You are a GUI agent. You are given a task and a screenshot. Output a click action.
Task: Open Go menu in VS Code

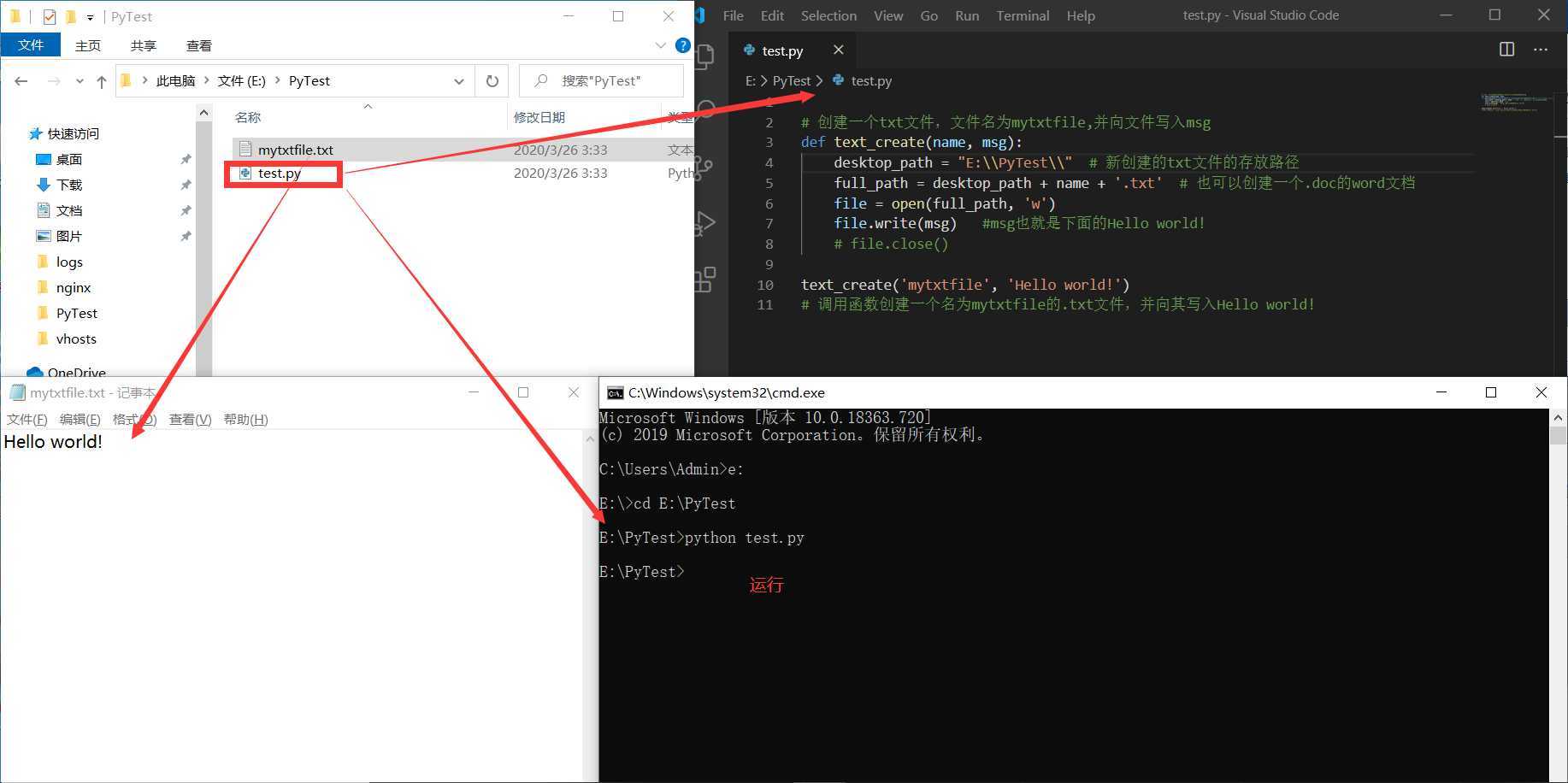[x=929, y=15]
